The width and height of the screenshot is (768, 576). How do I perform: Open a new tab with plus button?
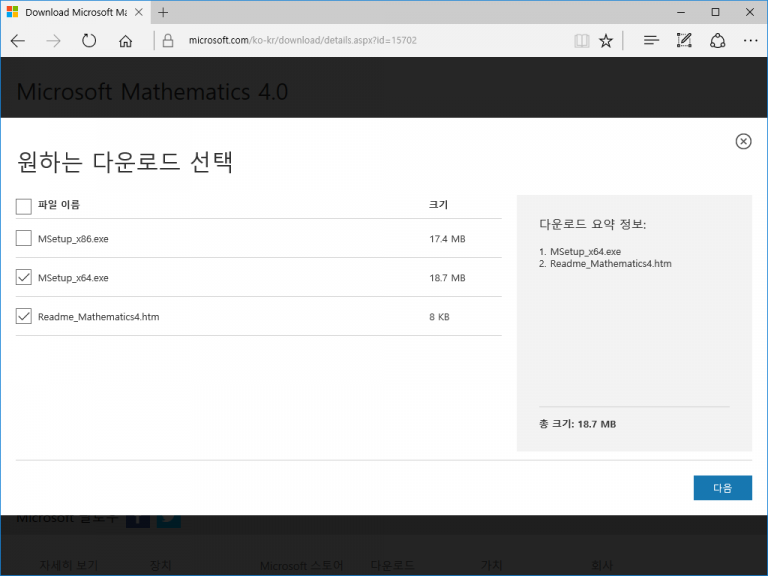pyautogui.click(x=163, y=12)
